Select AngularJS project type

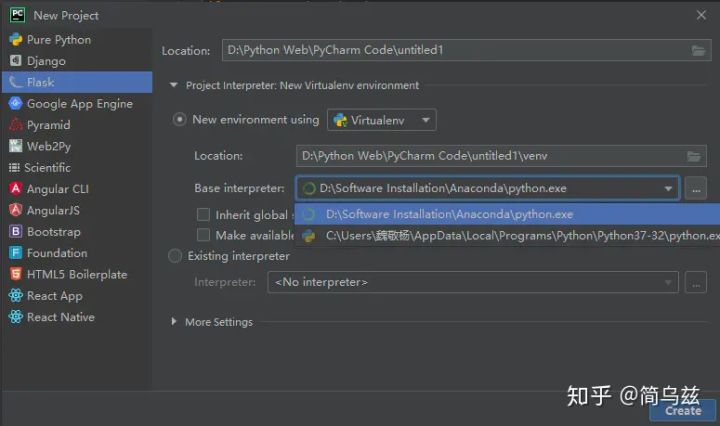(77, 210)
